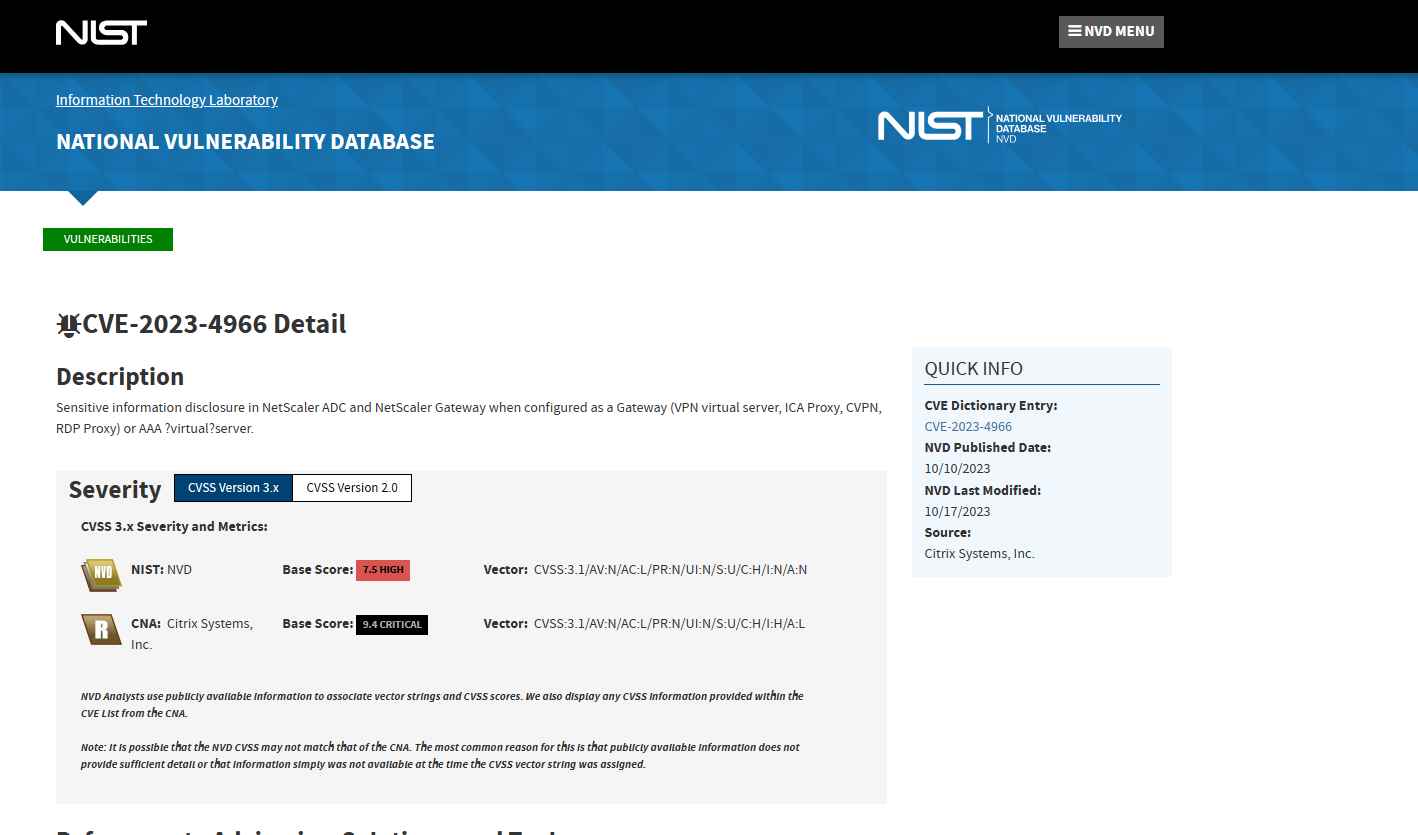Screen dimensions: 1418x835
Task: Click the red CNA ribbon badge icon
Action: pos(100,629)
